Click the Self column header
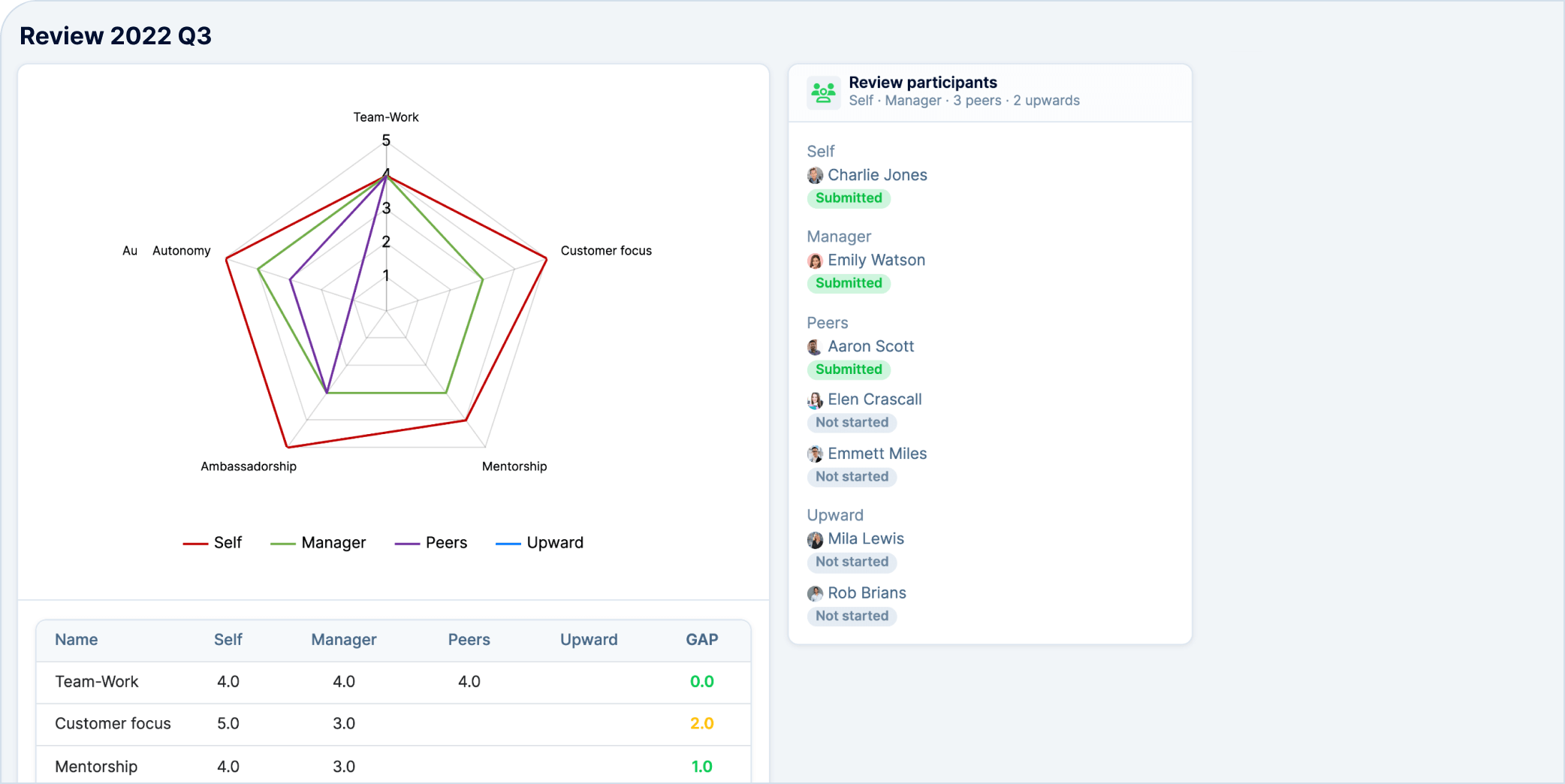Image resolution: width=1565 pixels, height=784 pixels. click(228, 640)
